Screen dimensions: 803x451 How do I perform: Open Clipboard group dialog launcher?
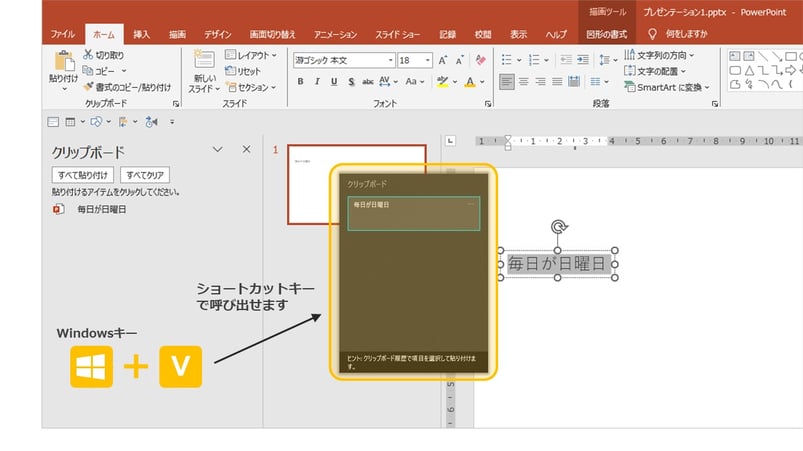(x=176, y=104)
